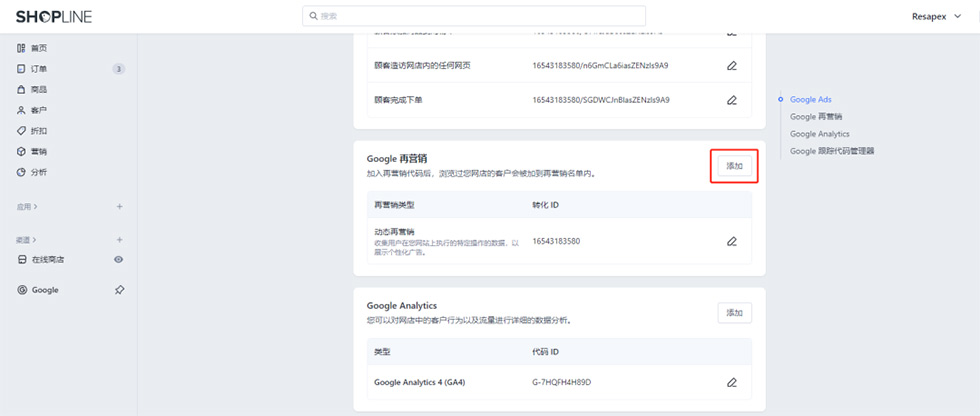Preview online store with eye icon
The width and height of the screenshot is (980, 416).
click(119, 260)
